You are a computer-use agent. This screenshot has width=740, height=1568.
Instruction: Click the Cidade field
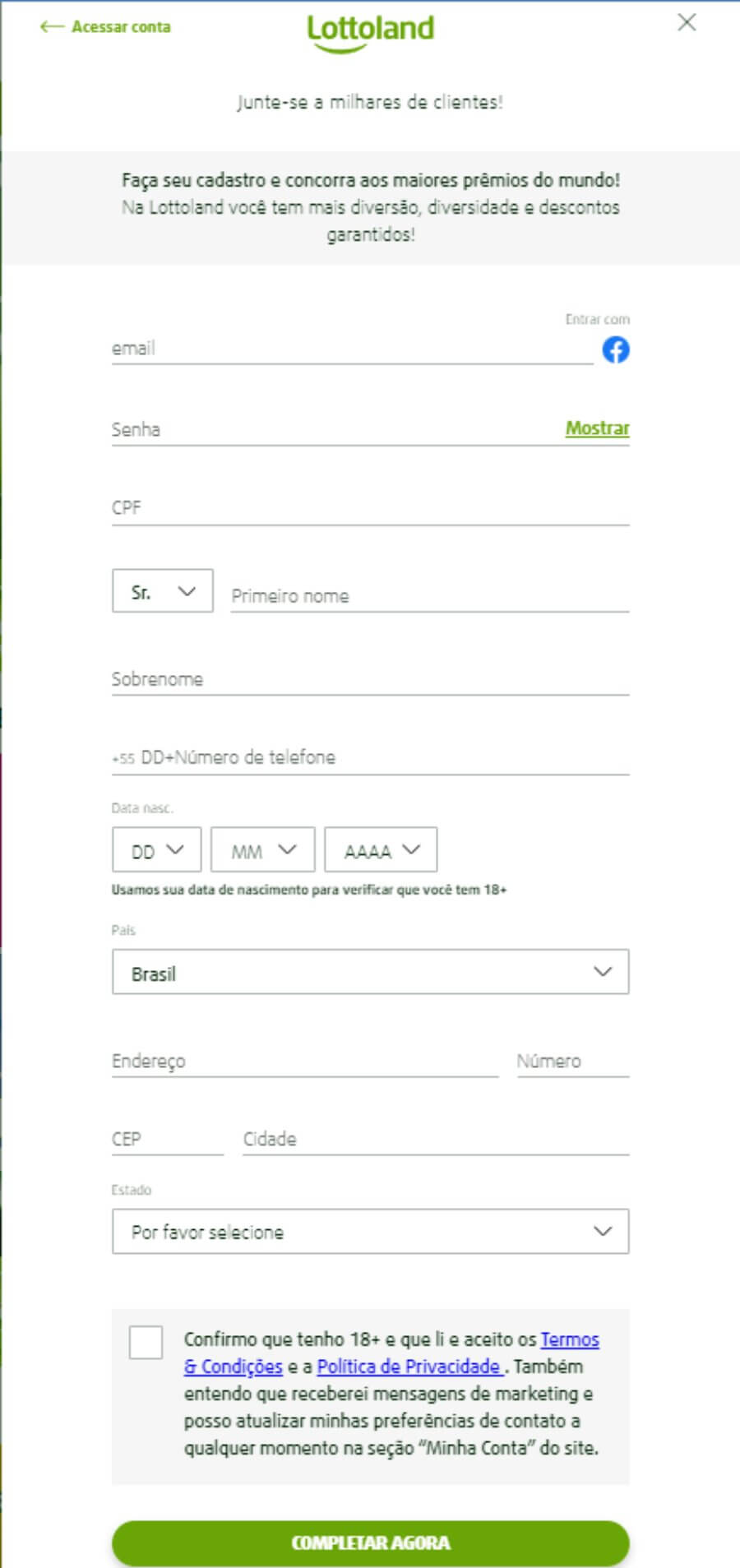coord(436,1139)
